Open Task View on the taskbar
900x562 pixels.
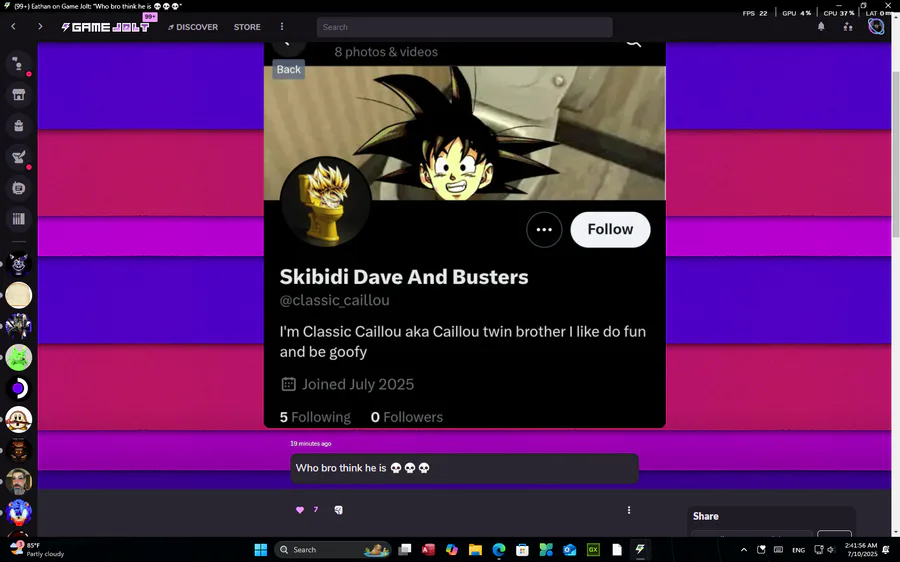pyautogui.click(x=405, y=549)
